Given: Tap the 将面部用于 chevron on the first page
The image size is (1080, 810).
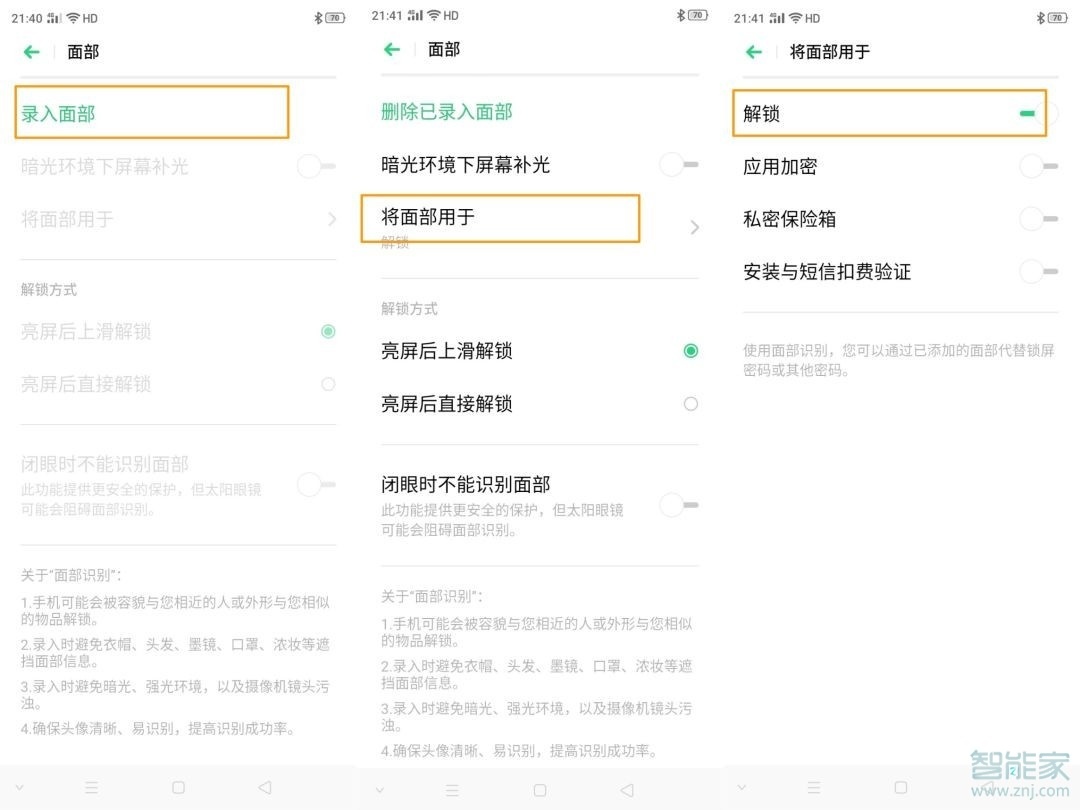Looking at the screenshot, I should point(332,219).
